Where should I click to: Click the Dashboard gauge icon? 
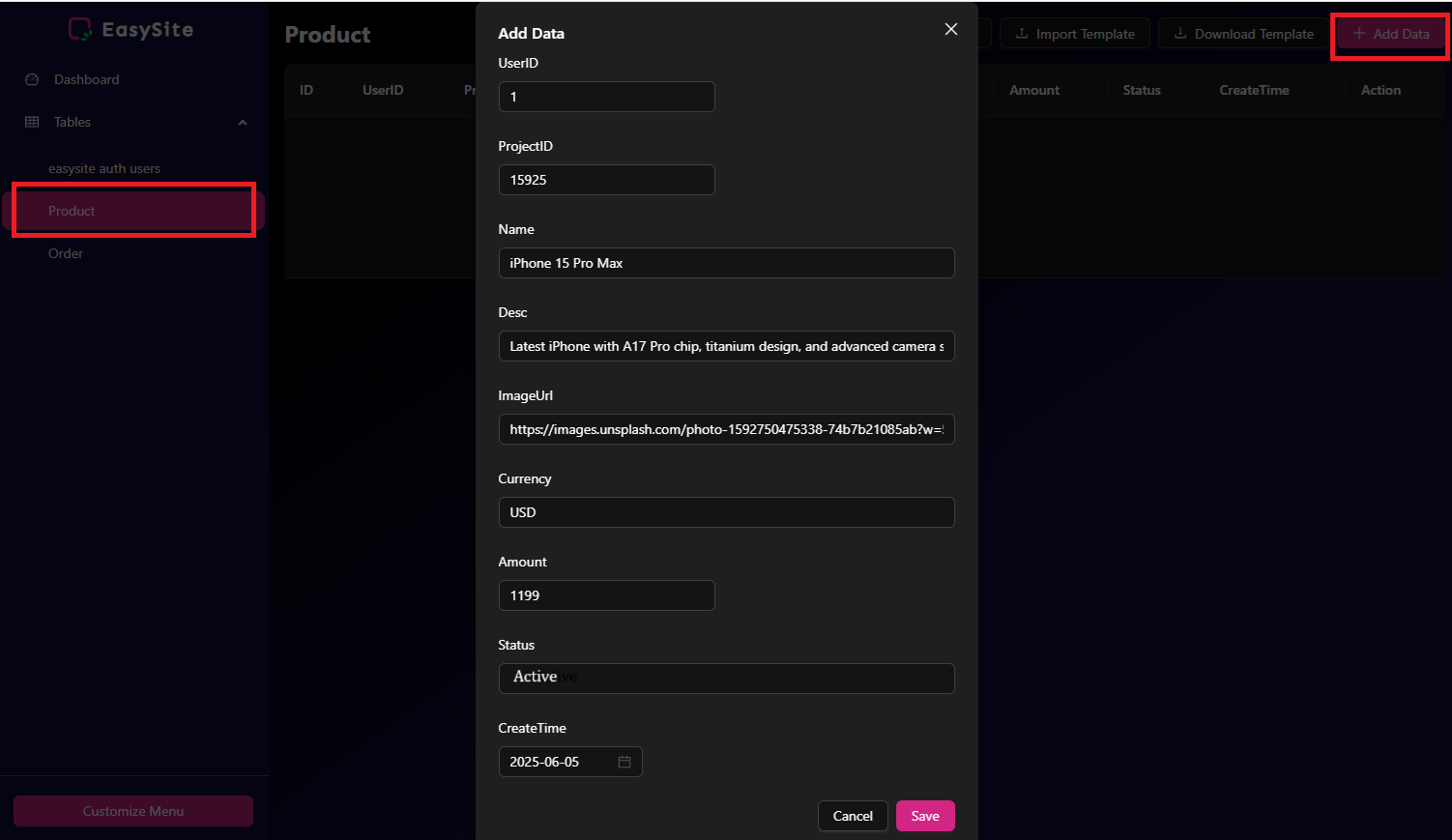pyautogui.click(x=32, y=79)
